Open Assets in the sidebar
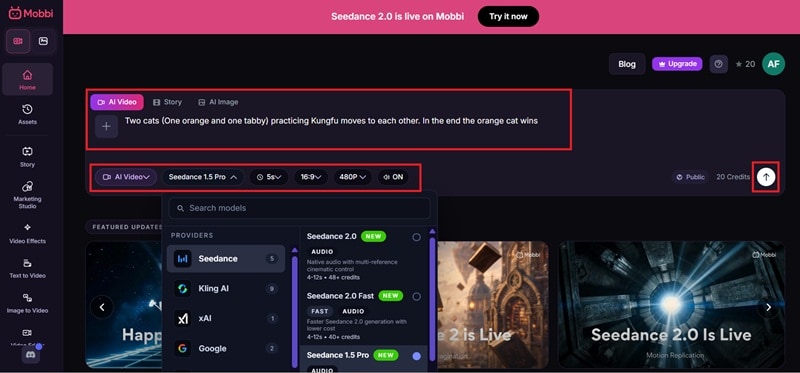Image resolution: width=800 pixels, height=373 pixels. pos(28,114)
